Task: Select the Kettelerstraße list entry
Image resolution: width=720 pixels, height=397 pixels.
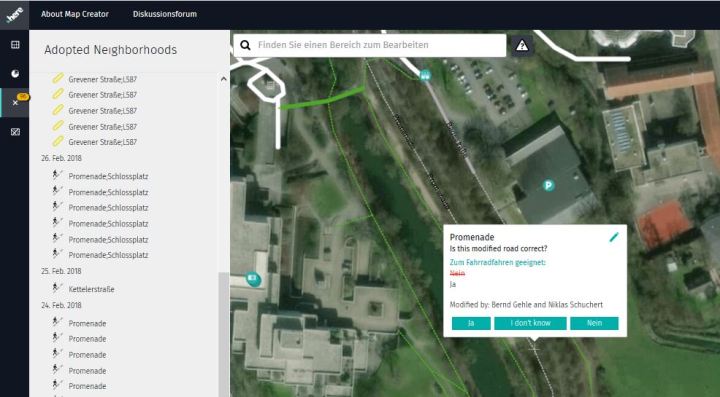Action: click(x=91, y=289)
